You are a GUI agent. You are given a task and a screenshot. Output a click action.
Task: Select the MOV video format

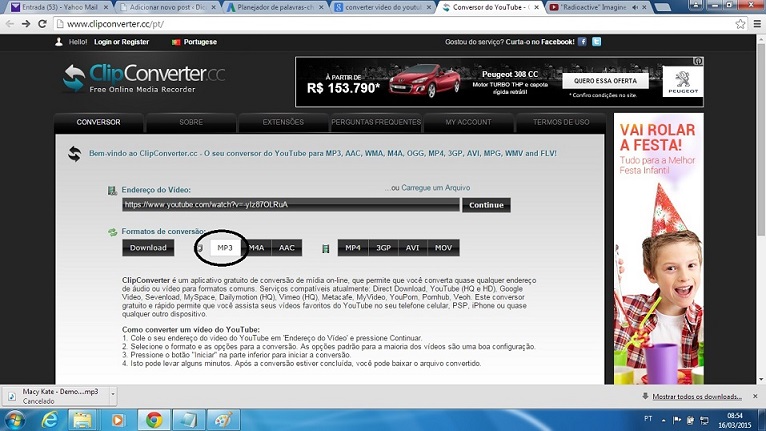click(443, 248)
